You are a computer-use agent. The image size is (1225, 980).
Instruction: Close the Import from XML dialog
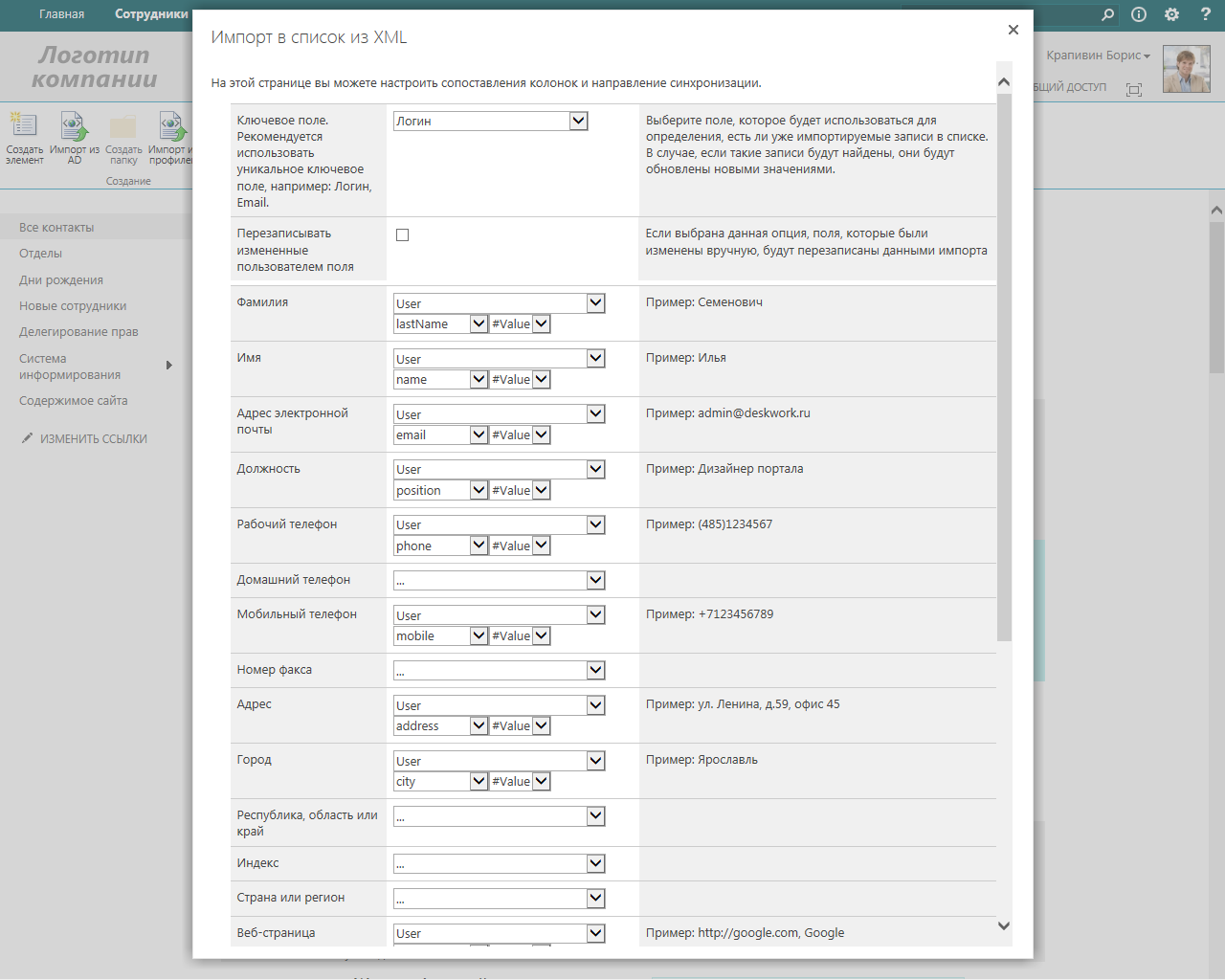1013,30
